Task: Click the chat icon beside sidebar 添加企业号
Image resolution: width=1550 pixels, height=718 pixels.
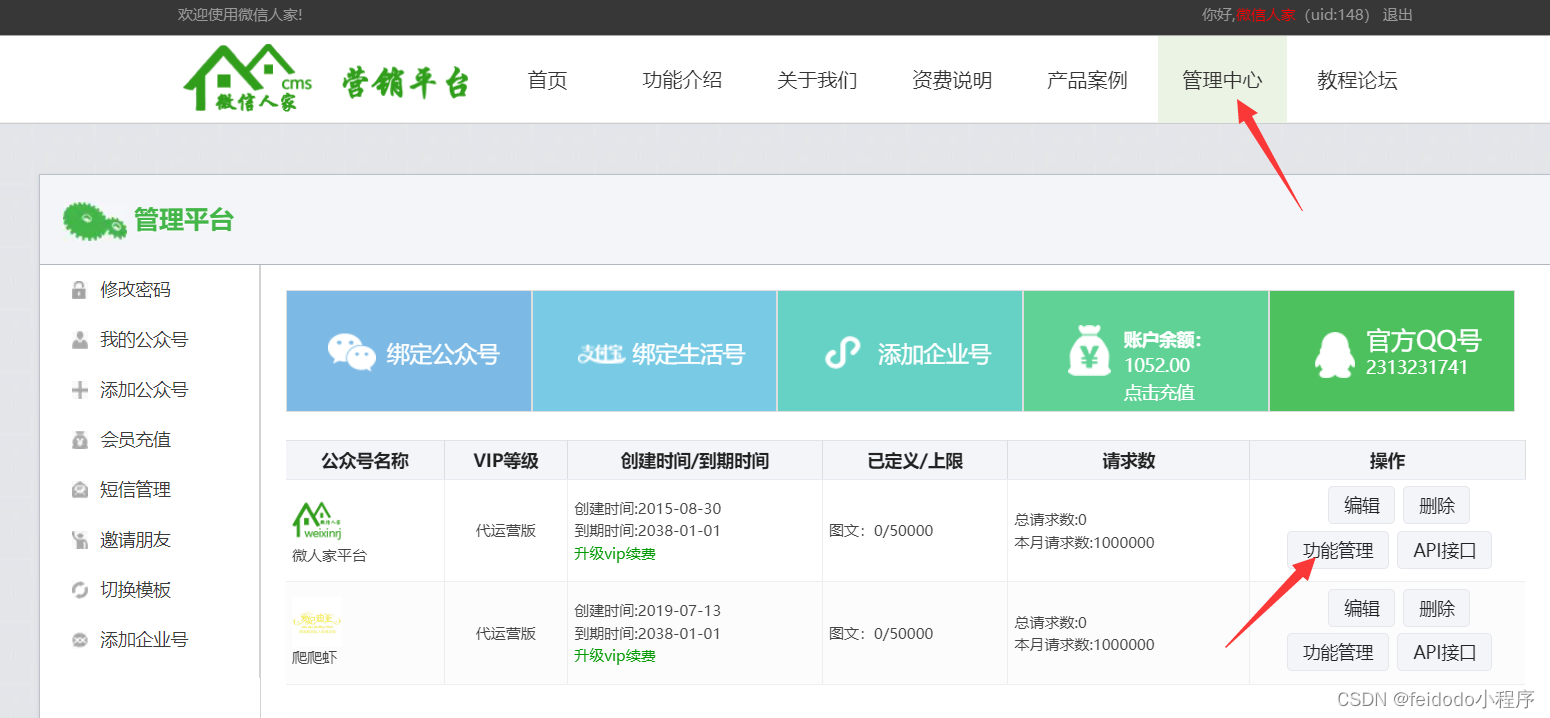Action: (x=80, y=640)
